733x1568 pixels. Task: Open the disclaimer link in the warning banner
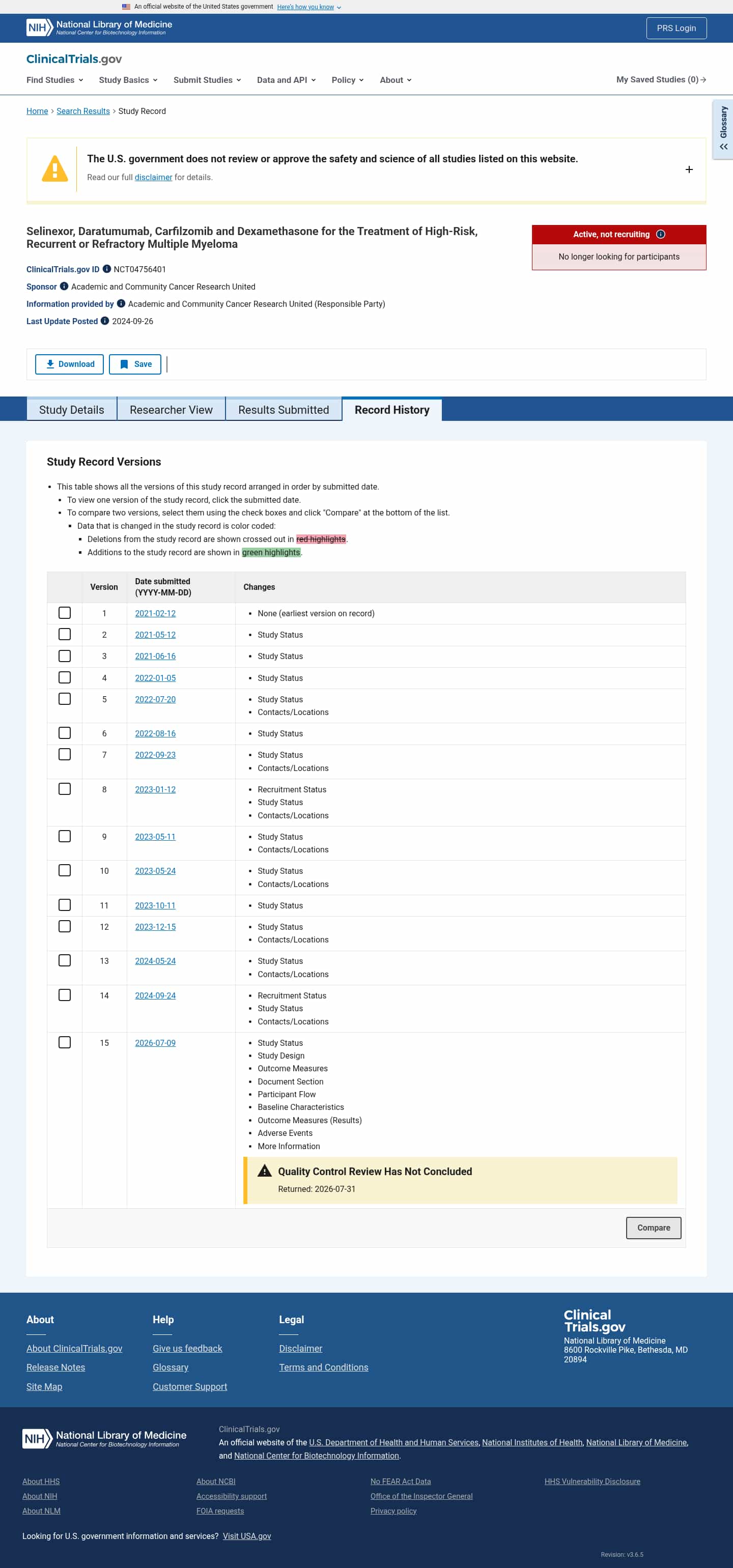coord(153,177)
